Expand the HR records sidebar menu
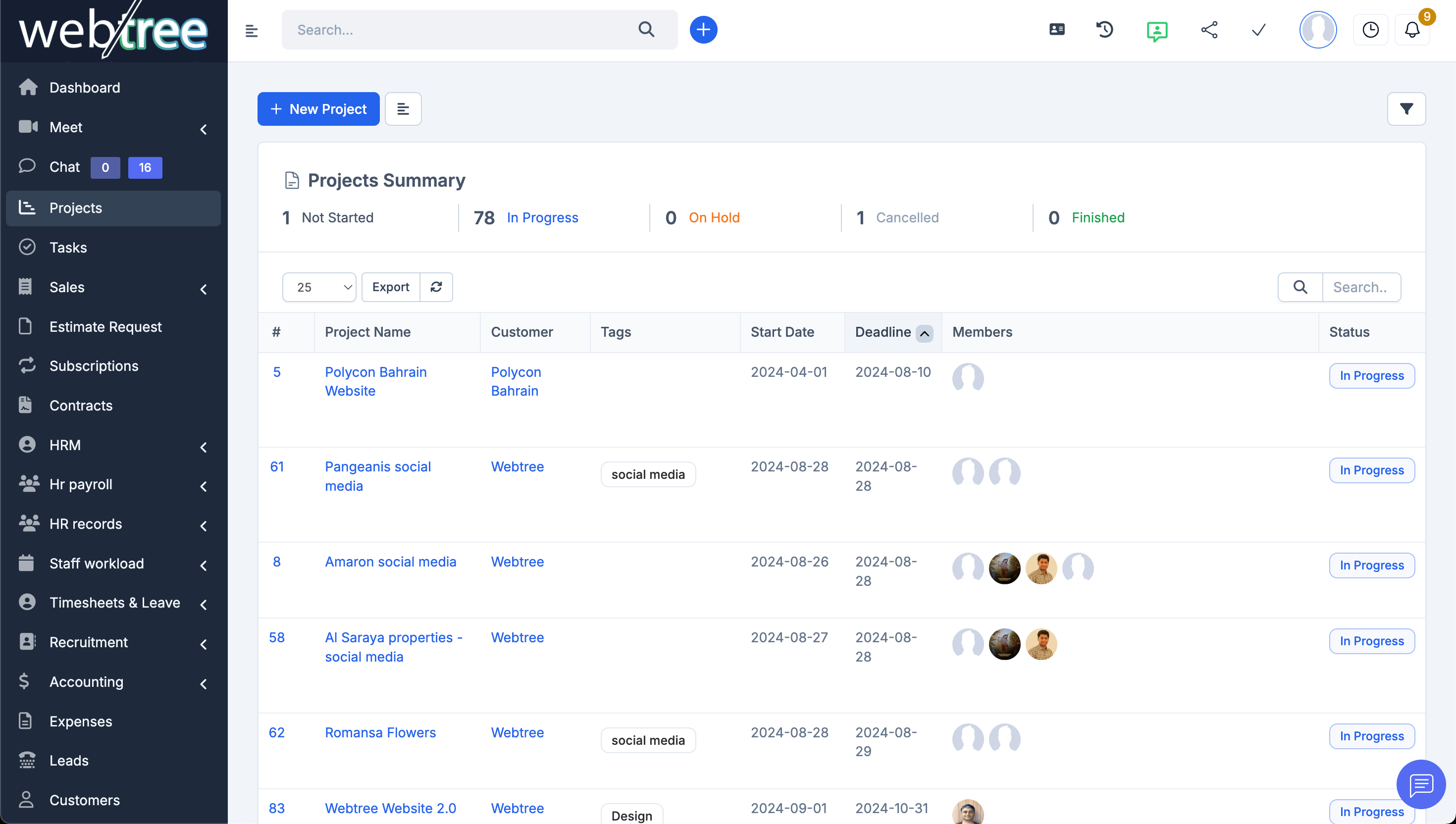Screen dimensions: 1456x824 point(113,523)
